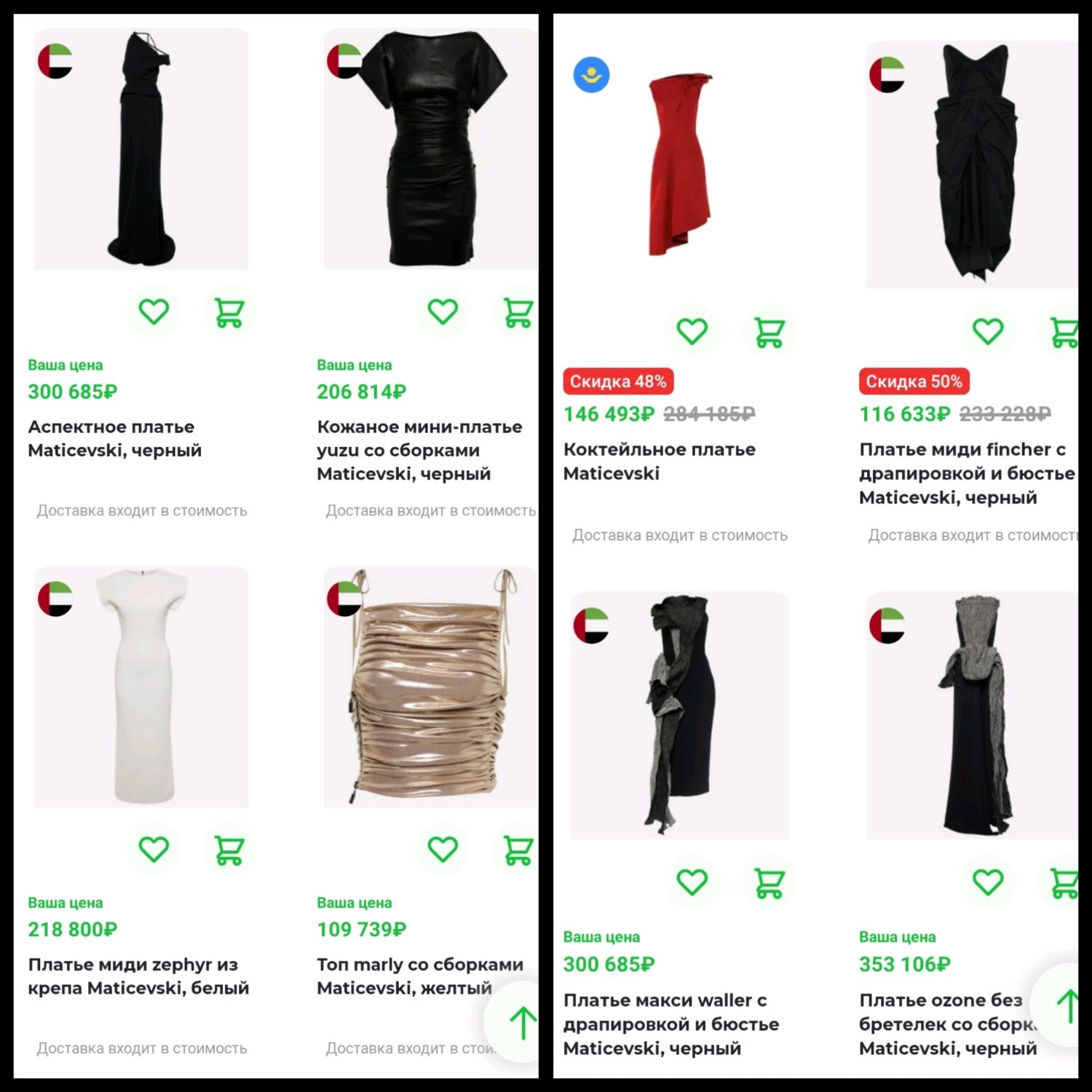Tap heart on Платье макси waller
The height and width of the screenshot is (1092, 1092).
point(692,883)
